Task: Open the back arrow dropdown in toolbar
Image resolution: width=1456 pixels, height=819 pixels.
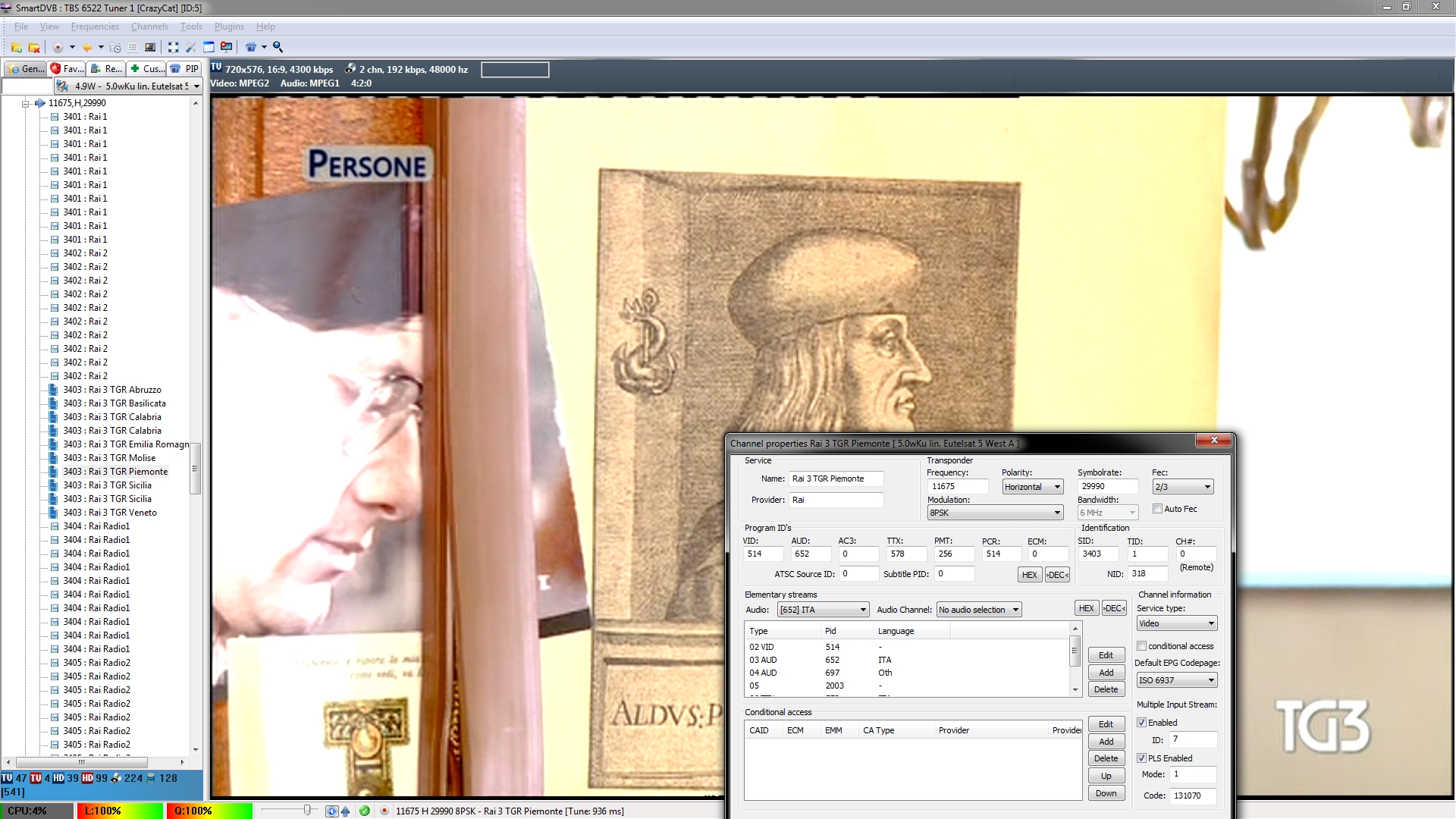Action: pyautogui.click(x=101, y=47)
